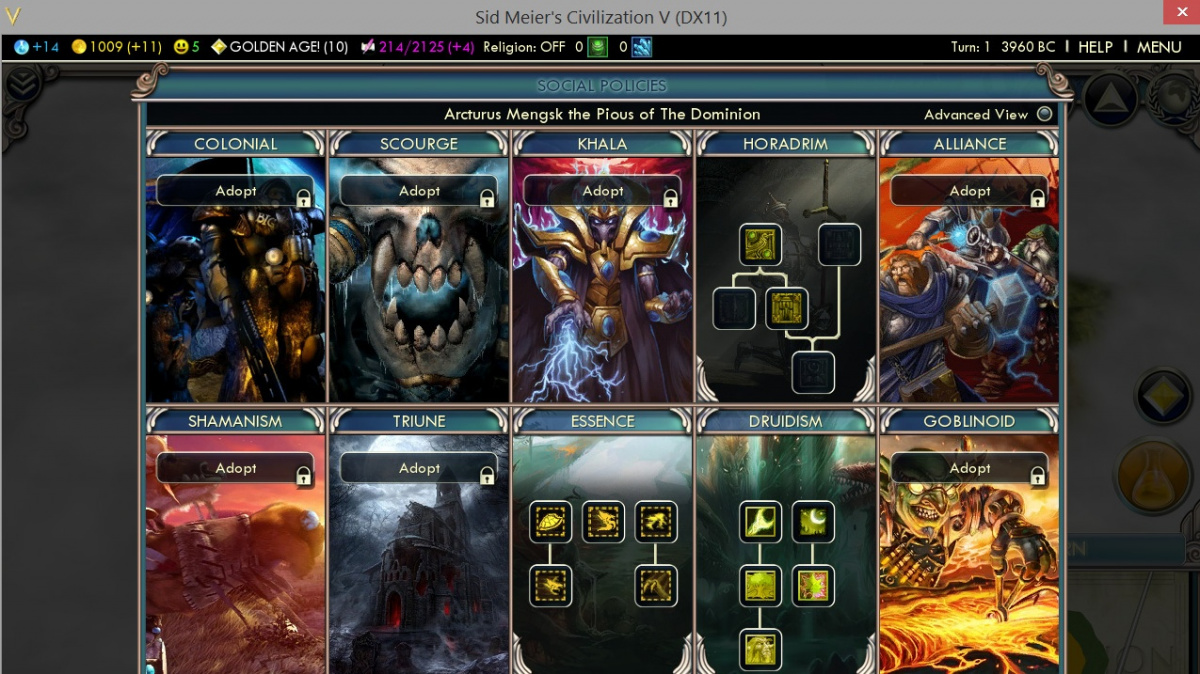Click the blue science beaker icon
This screenshot has height=674, width=1200.
(21, 47)
